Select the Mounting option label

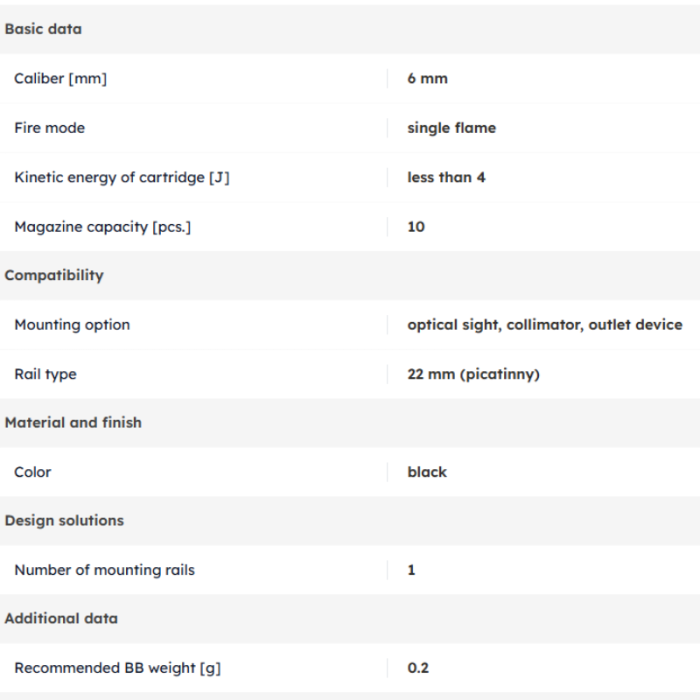click(x=72, y=325)
